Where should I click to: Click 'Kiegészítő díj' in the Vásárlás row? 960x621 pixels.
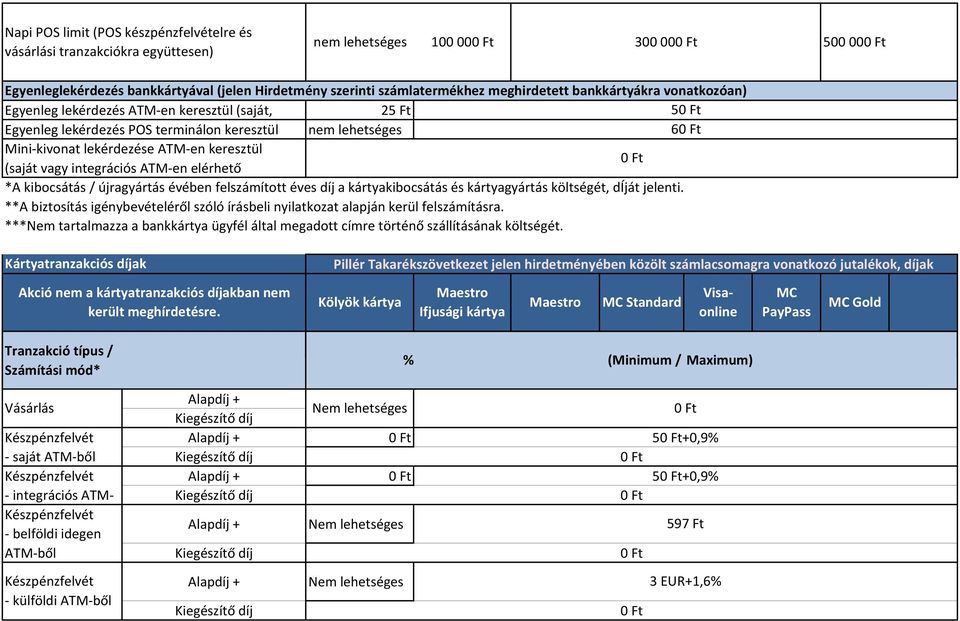tap(214, 418)
